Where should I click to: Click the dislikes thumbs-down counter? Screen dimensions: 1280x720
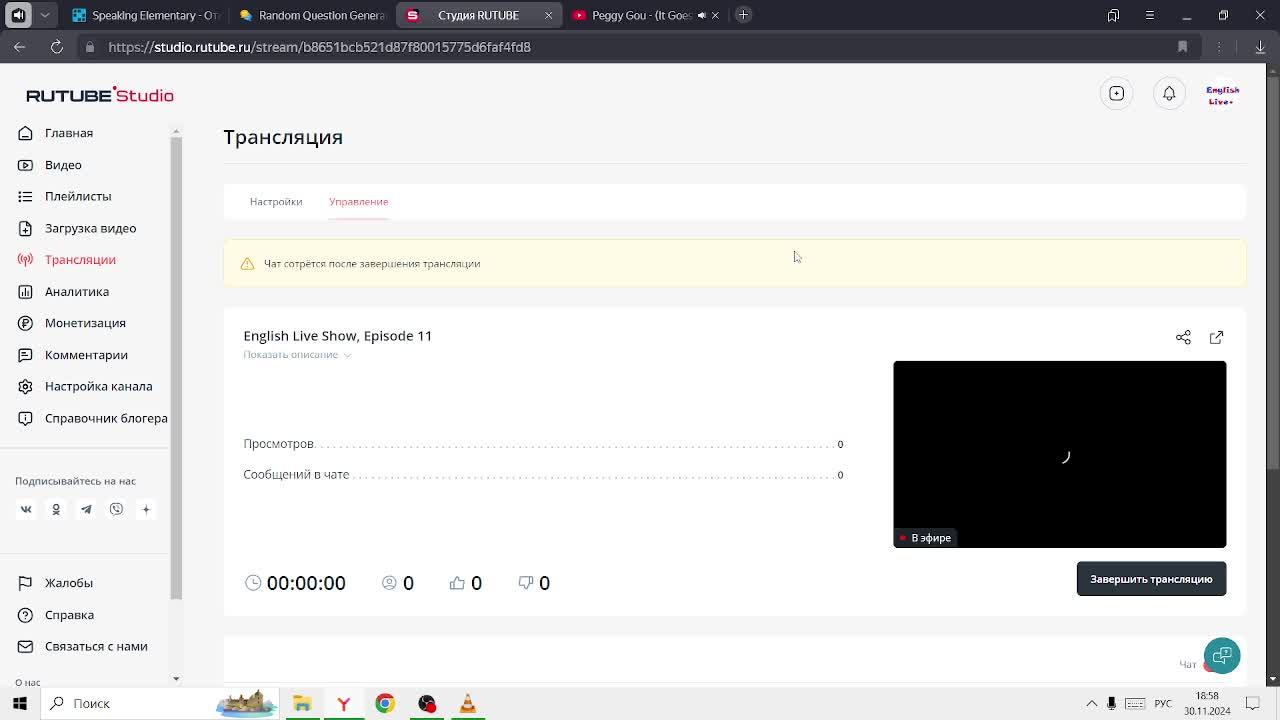(x=534, y=583)
